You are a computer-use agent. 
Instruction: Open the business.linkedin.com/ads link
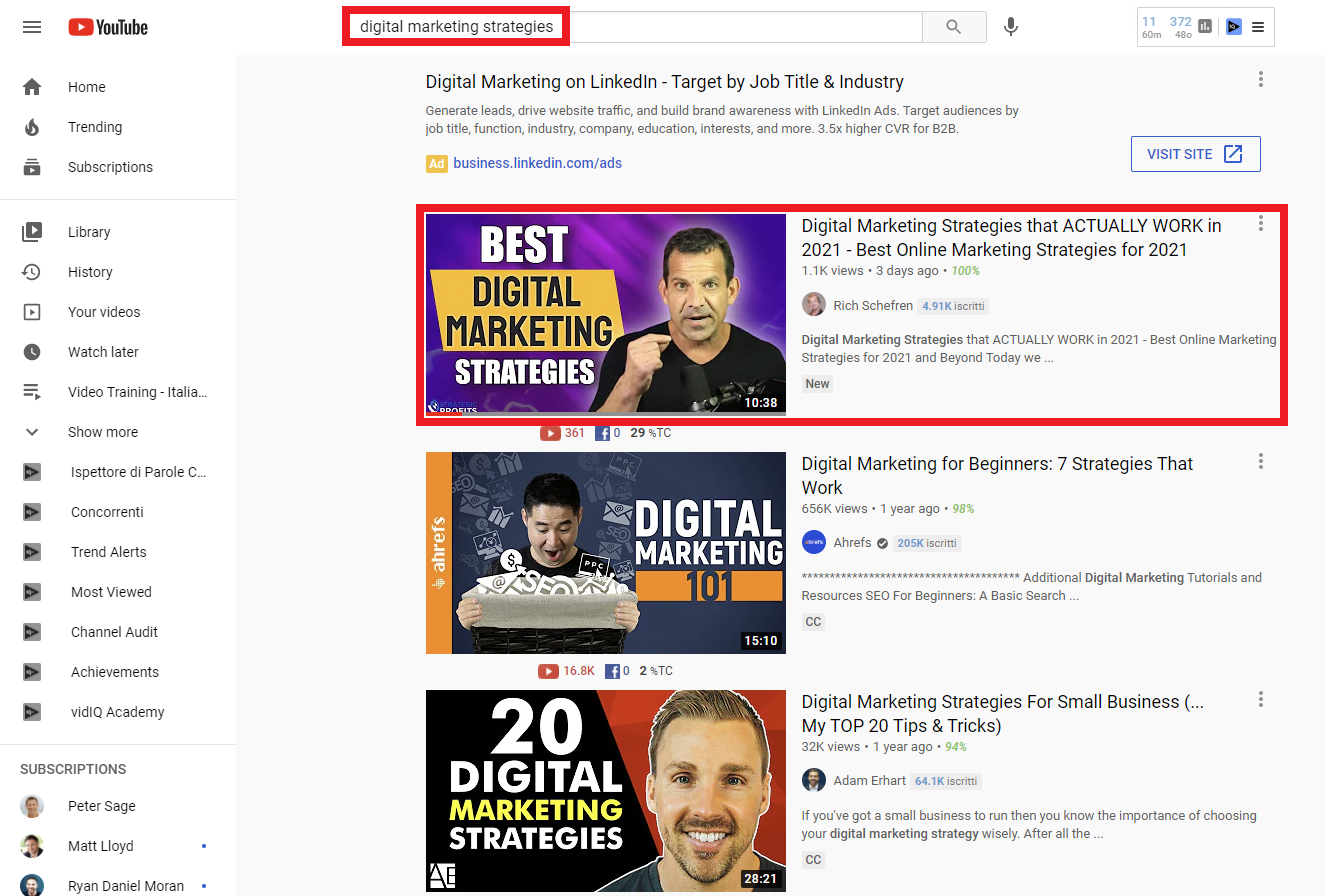click(537, 163)
